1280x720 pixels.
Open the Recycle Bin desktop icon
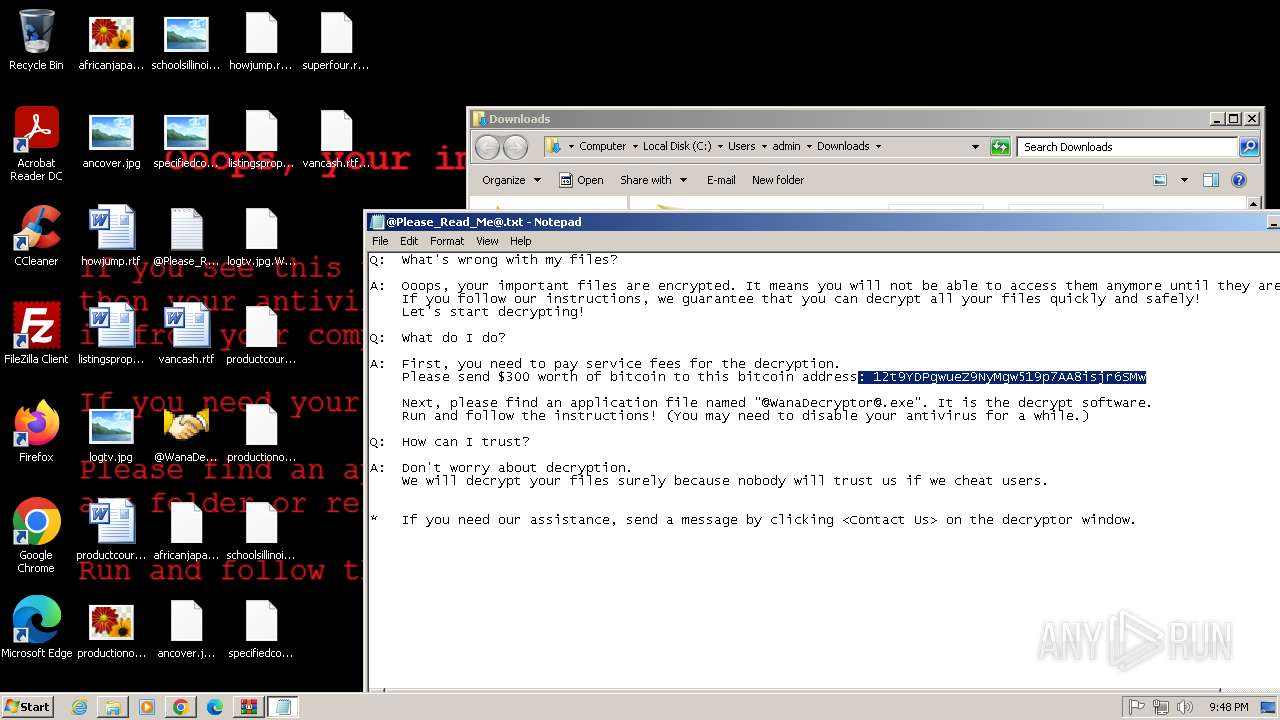(36, 40)
